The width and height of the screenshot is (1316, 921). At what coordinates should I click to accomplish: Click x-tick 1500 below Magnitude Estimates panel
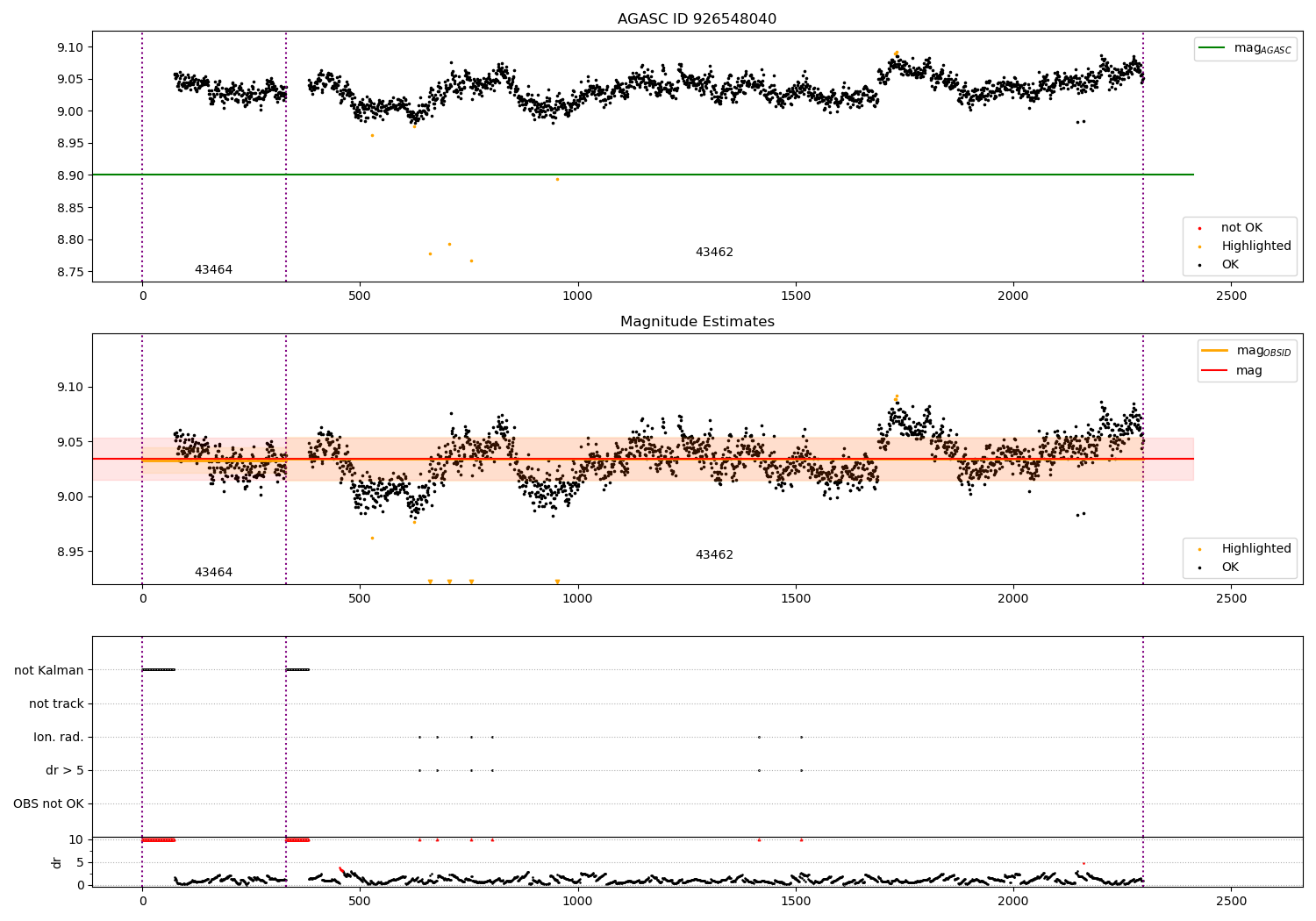click(796, 599)
